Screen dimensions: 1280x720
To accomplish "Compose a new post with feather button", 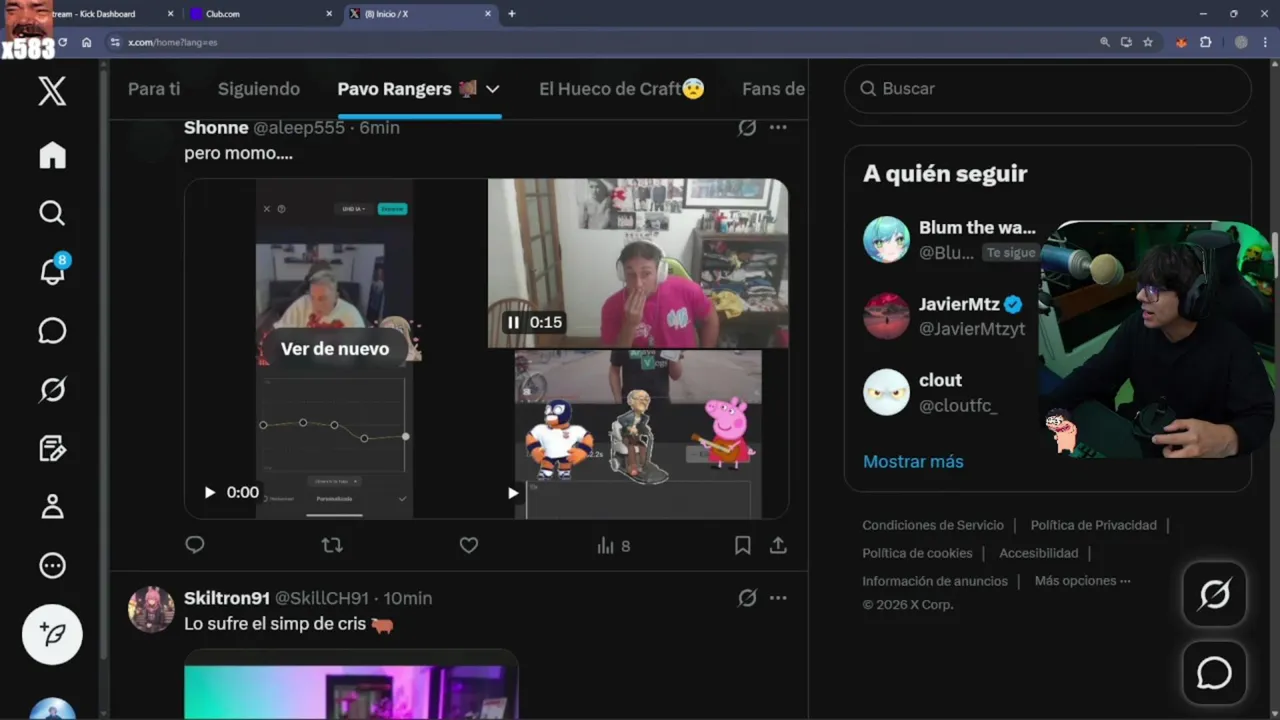I will pyautogui.click(x=52, y=634).
